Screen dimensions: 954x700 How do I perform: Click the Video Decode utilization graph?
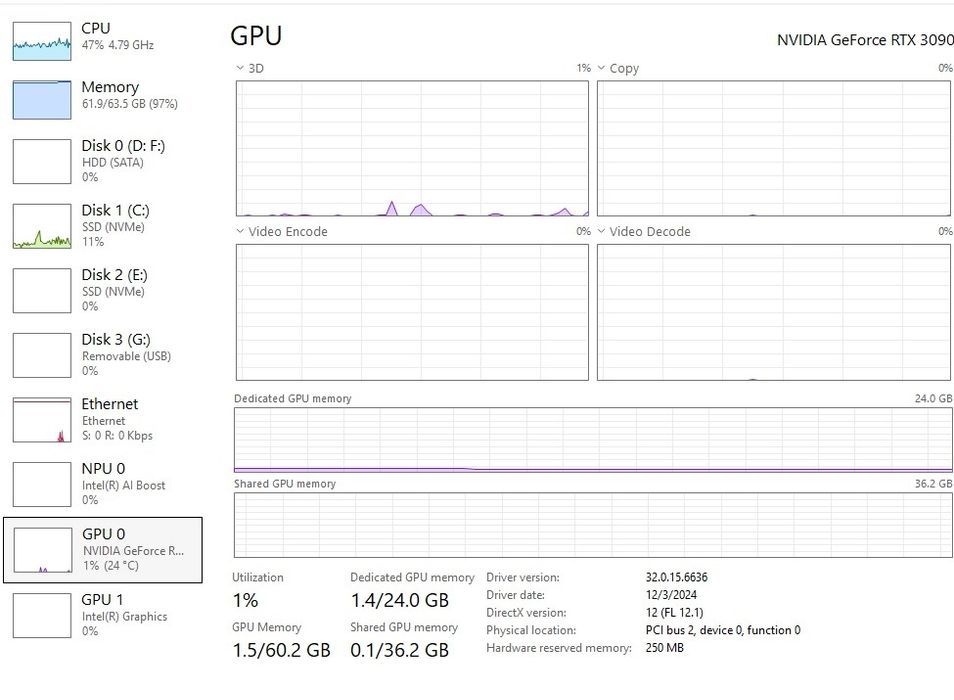point(773,312)
